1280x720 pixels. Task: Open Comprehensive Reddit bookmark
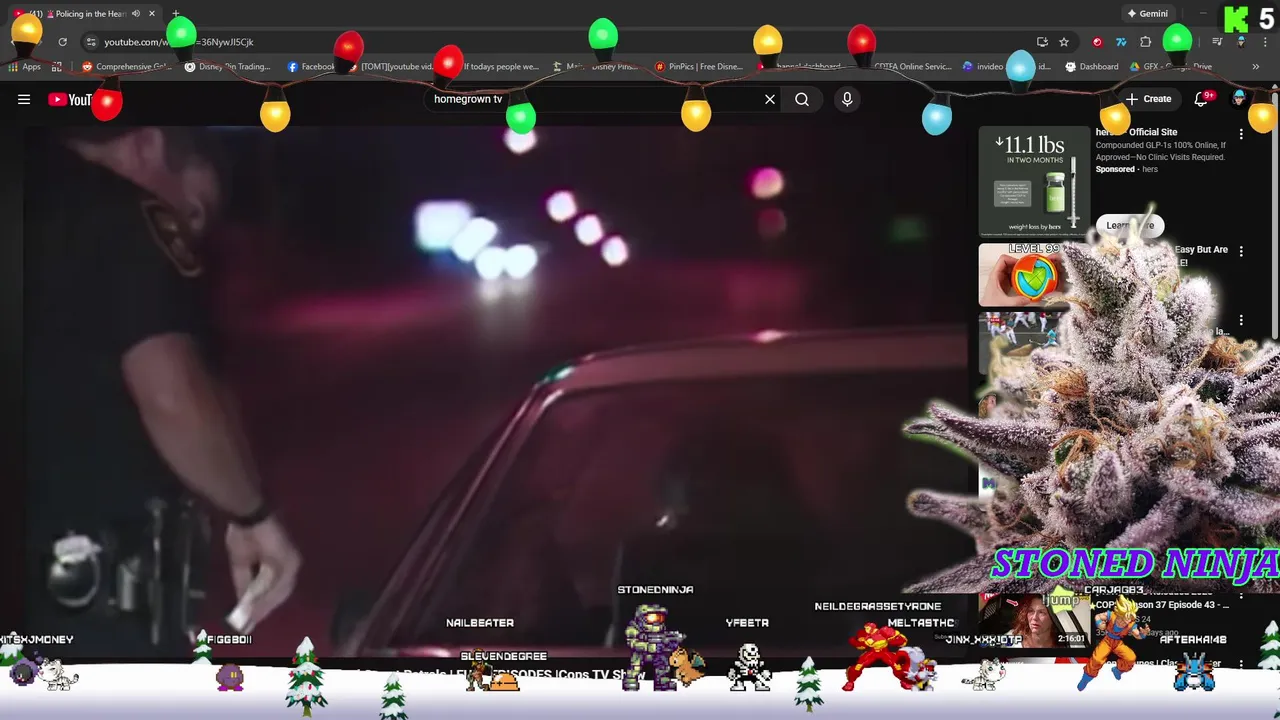click(126, 67)
